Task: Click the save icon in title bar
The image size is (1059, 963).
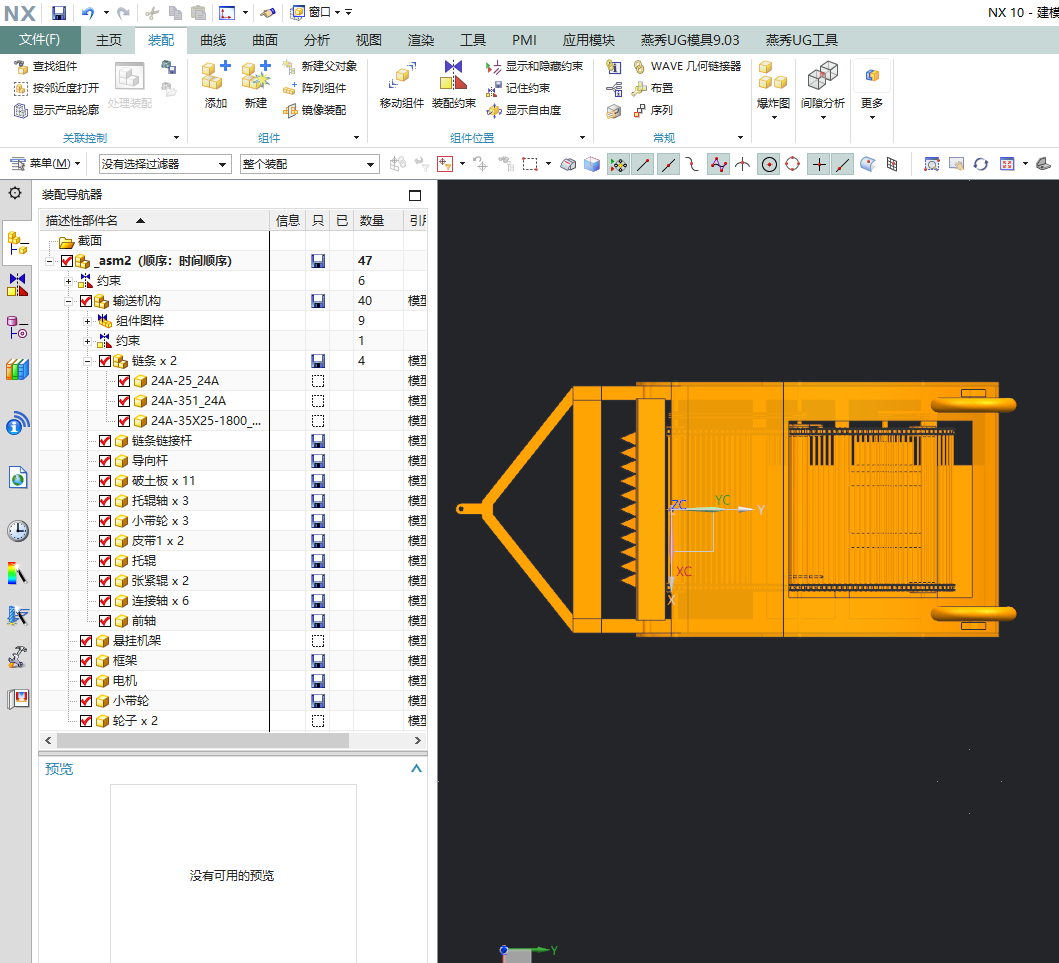Action: 59,12
